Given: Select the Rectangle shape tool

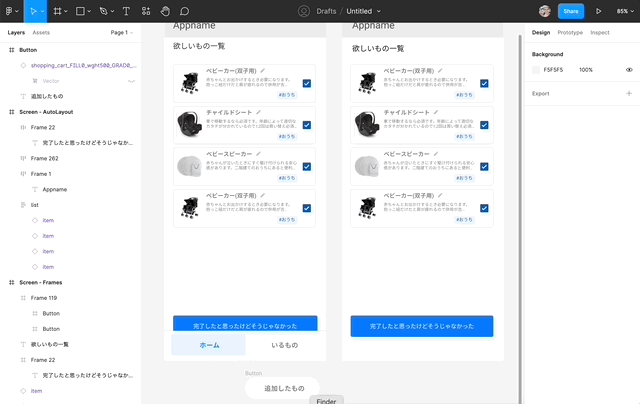Looking at the screenshot, I should (x=80, y=11).
